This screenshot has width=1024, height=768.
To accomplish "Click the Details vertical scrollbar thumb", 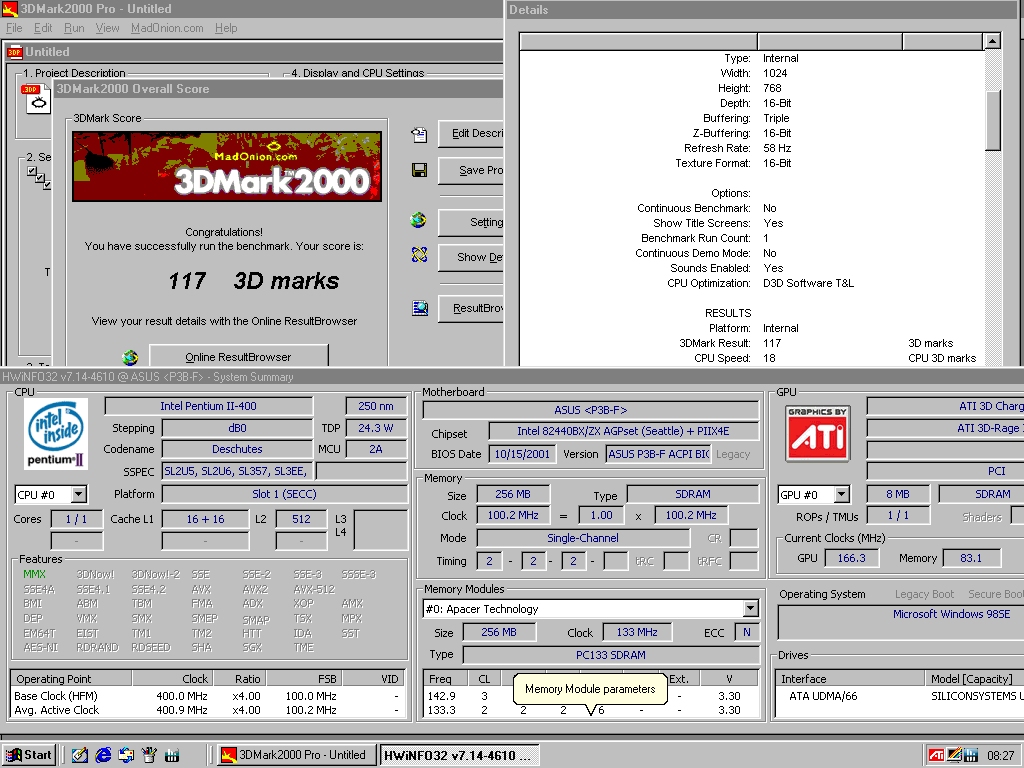I will click(993, 121).
